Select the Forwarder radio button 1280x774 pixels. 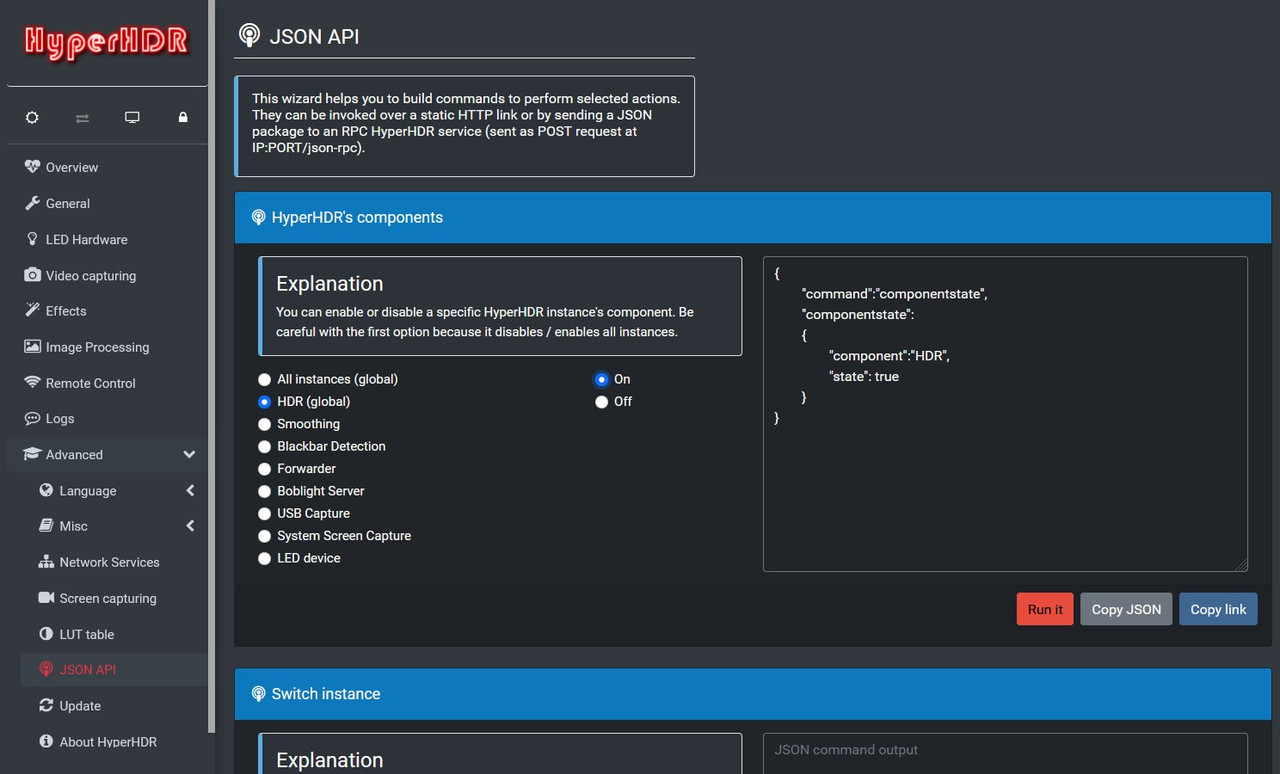pyautogui.click(x=265, y=469)
